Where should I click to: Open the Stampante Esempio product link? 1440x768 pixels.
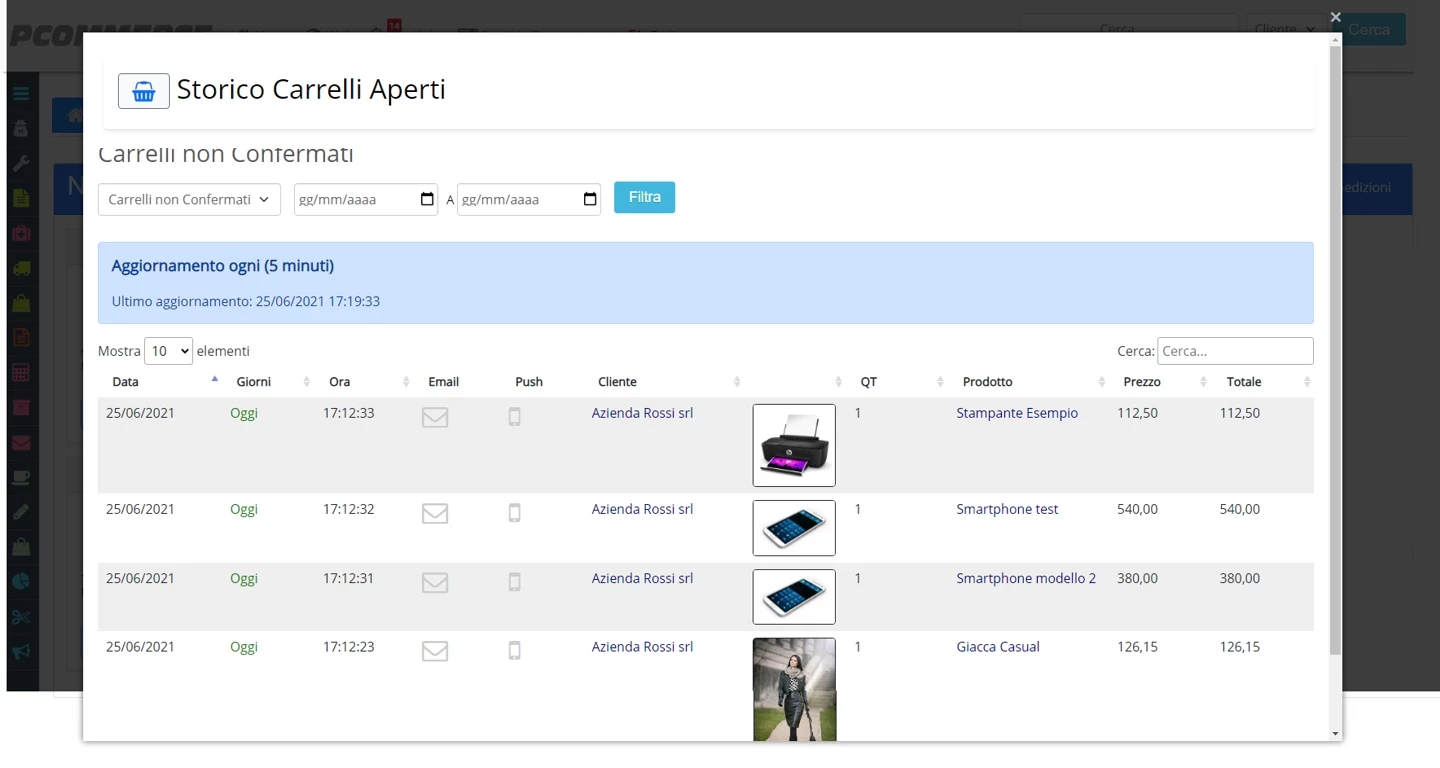1017,413
